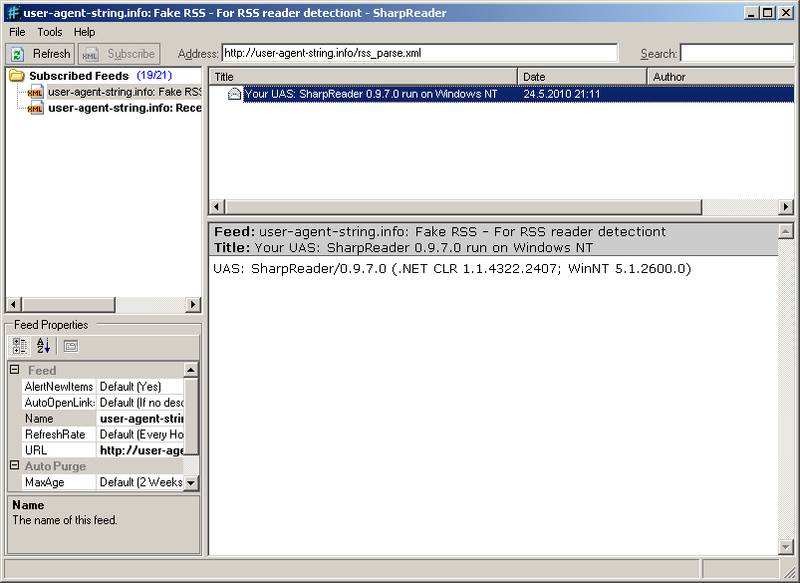Select the RefreshRate property row

click(x=103, y=434)
